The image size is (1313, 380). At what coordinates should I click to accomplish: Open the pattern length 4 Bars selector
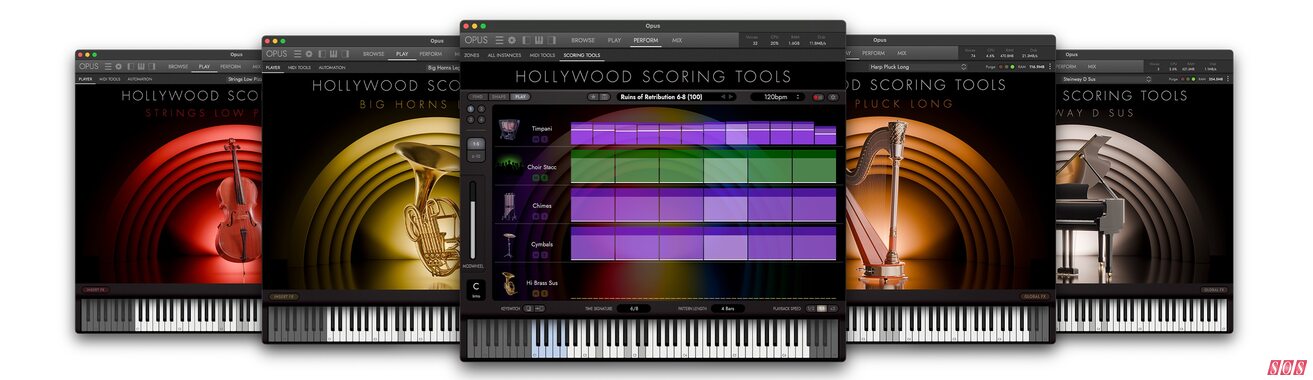(x=728, y=308)
